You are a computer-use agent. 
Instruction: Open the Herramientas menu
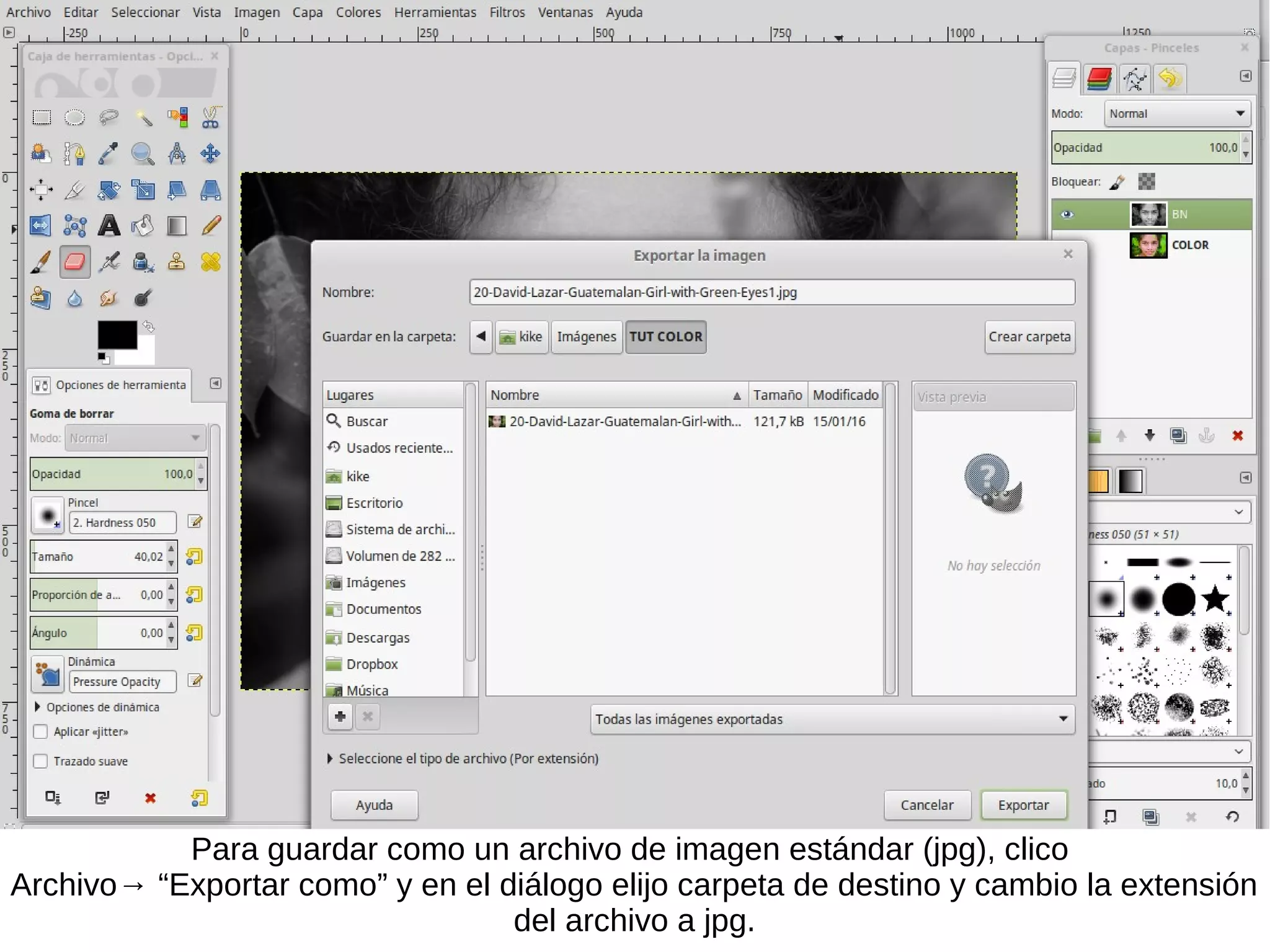pos(435,12)
